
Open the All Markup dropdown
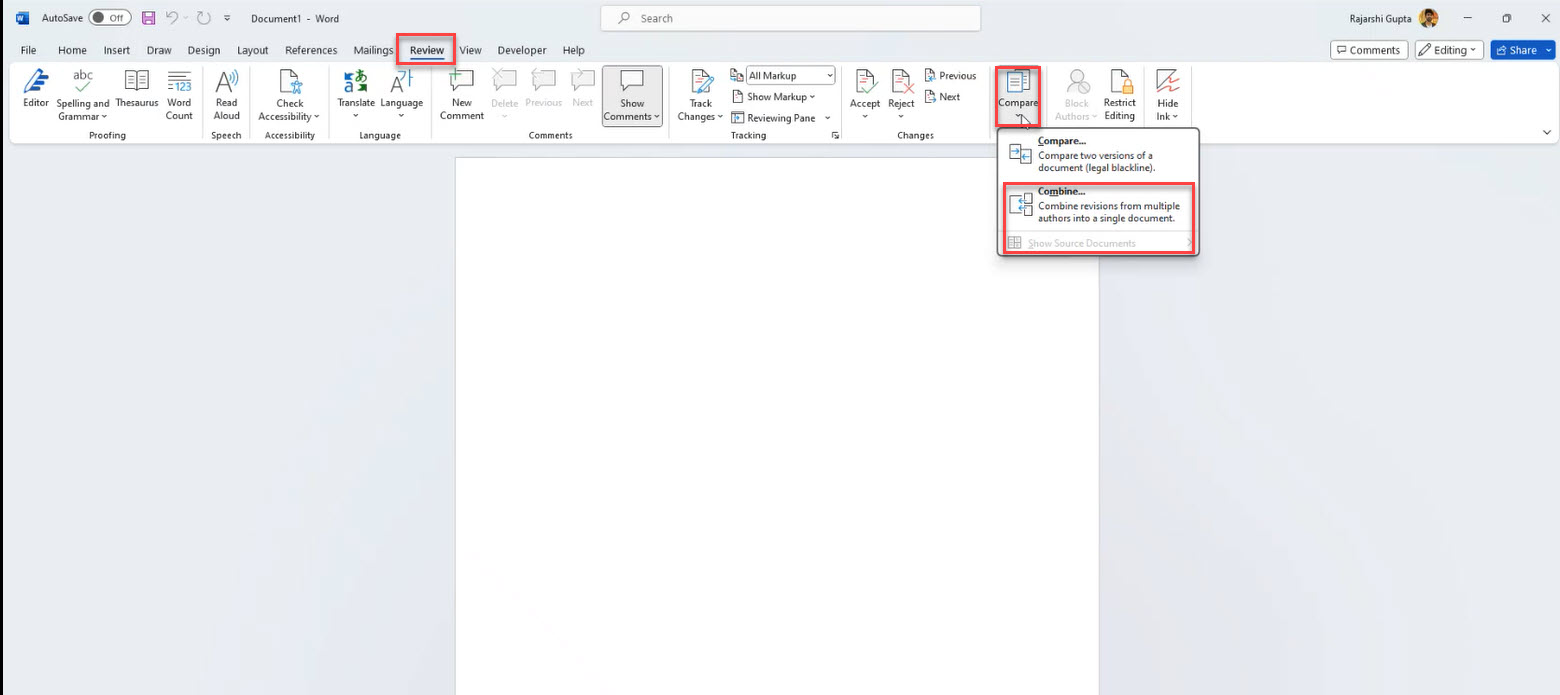click(x=790, y=76)
